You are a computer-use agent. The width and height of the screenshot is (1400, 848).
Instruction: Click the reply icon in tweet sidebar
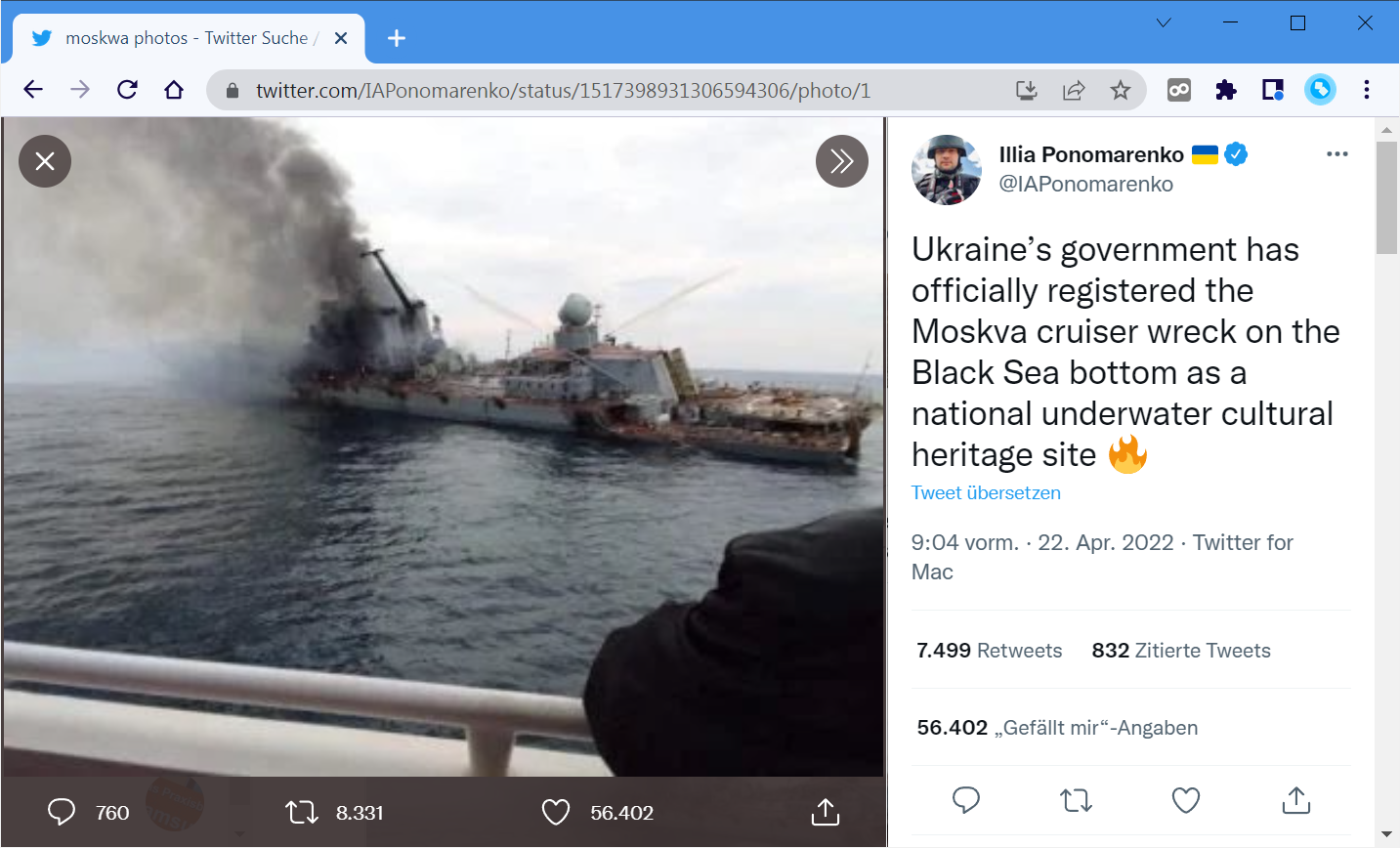click(x=966, y=800)
